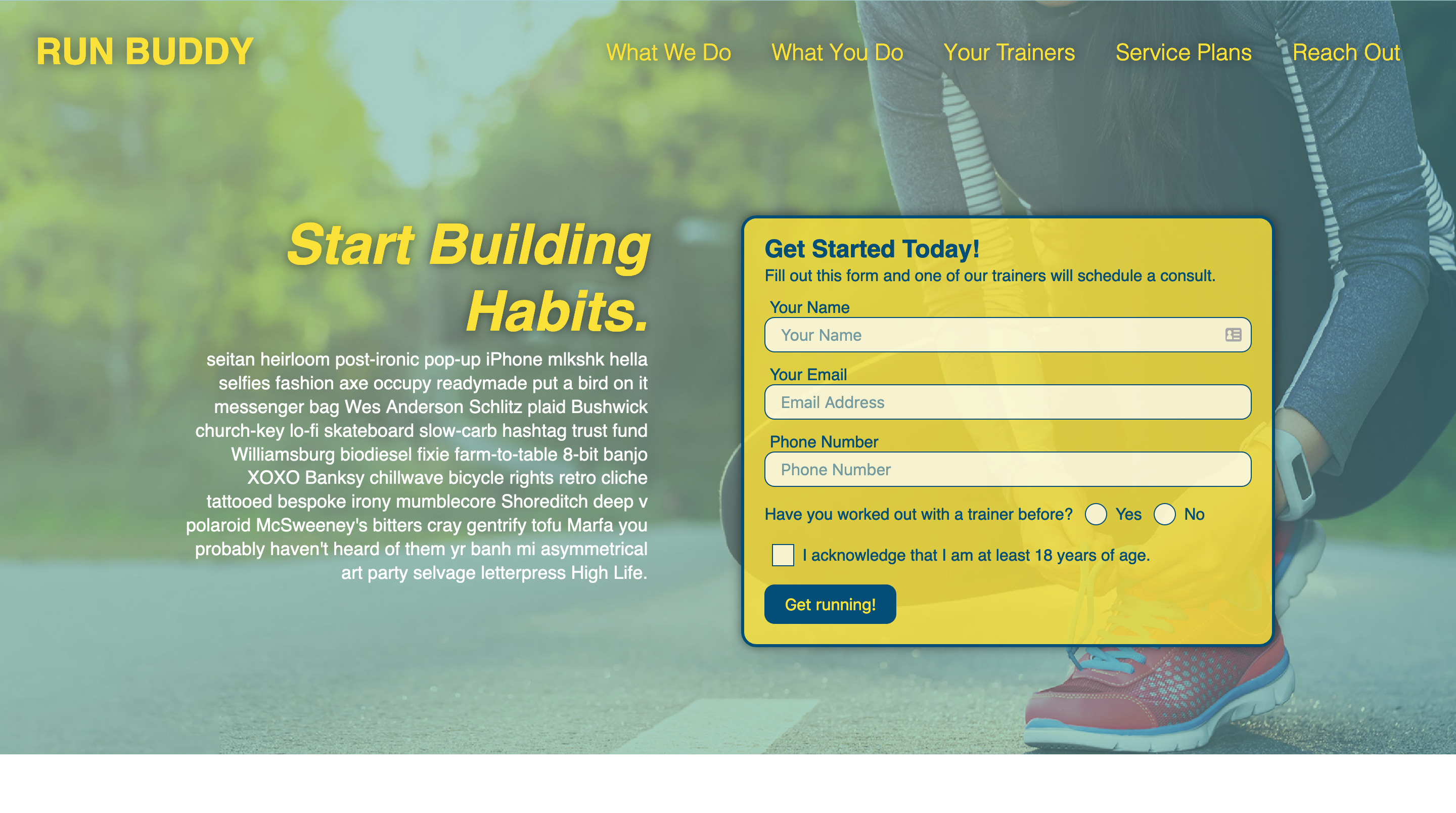Click the 'Get running!' submit button
This screenshot has width=1456, height=813.
point(830,604)
